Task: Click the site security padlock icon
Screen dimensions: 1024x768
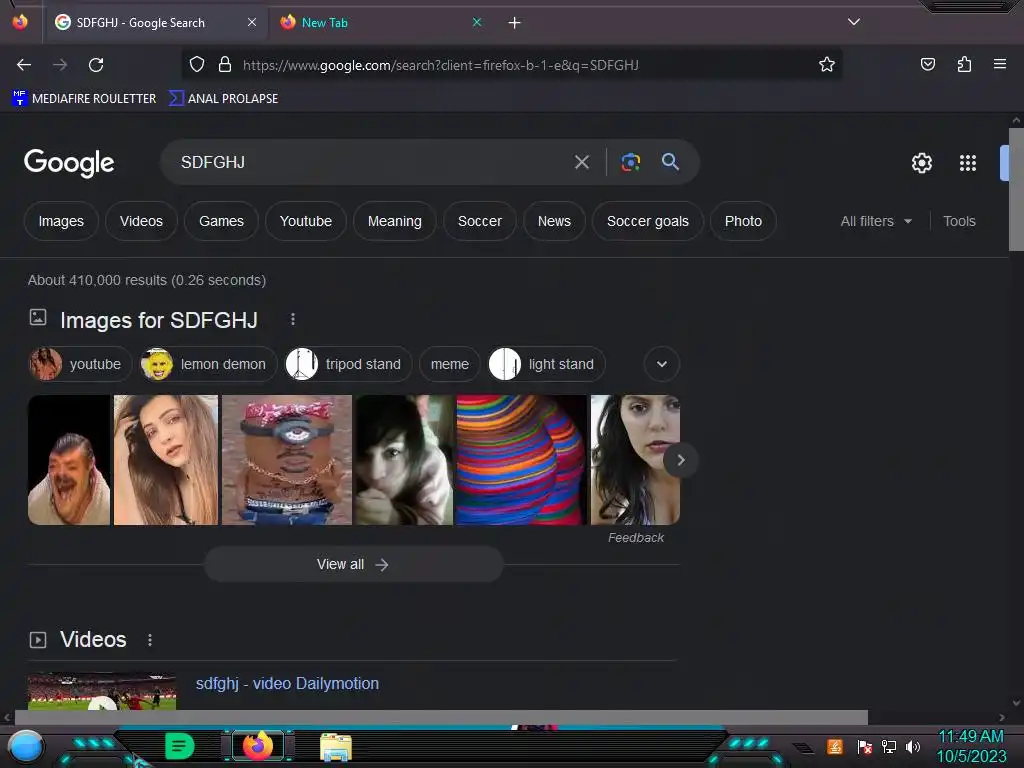Action: [x=225, y=64]
